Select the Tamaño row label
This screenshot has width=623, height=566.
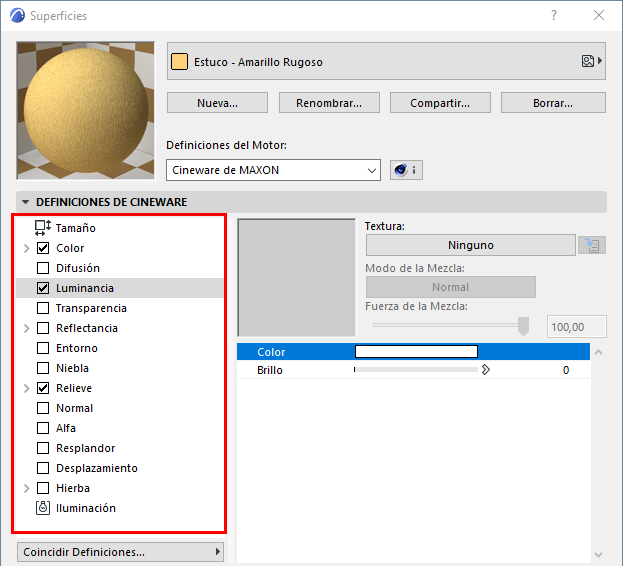tap(75, 228)
